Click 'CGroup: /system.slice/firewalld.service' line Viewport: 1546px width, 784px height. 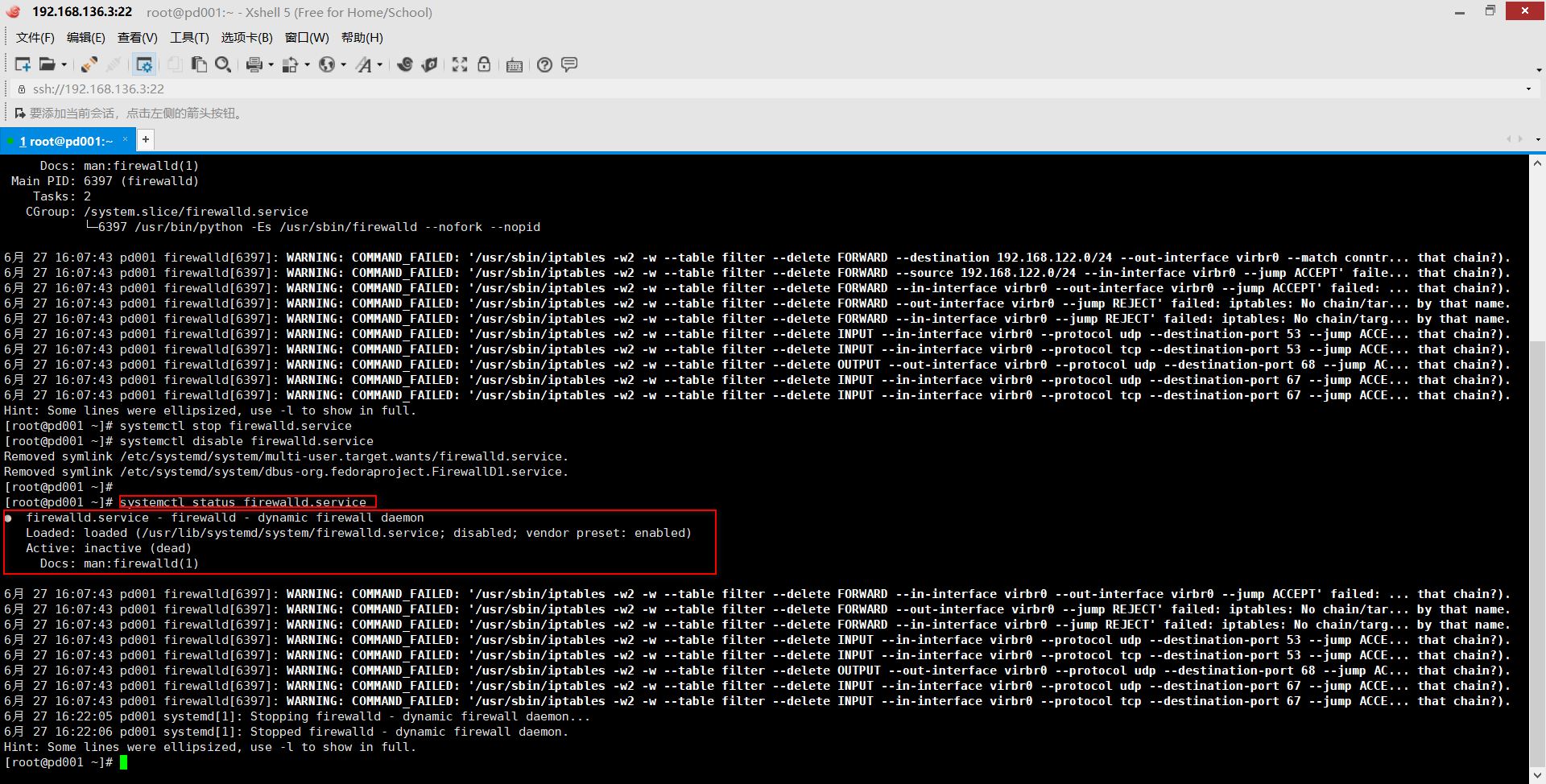(x=167, y=212)
